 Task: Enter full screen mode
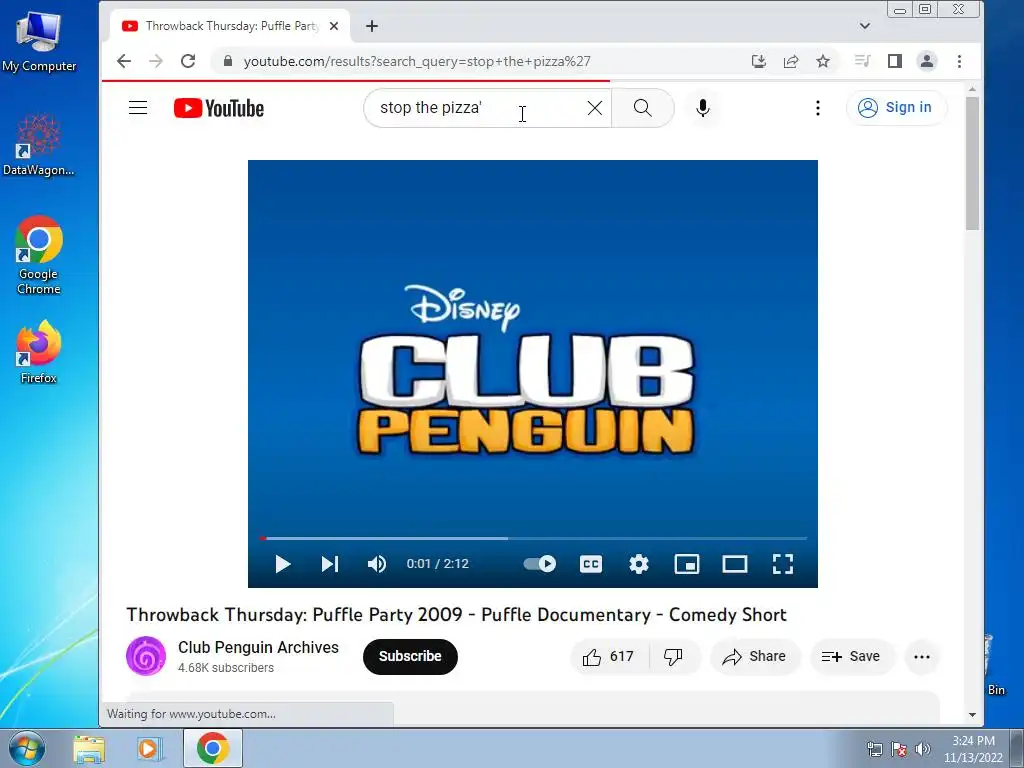[782, 564]
